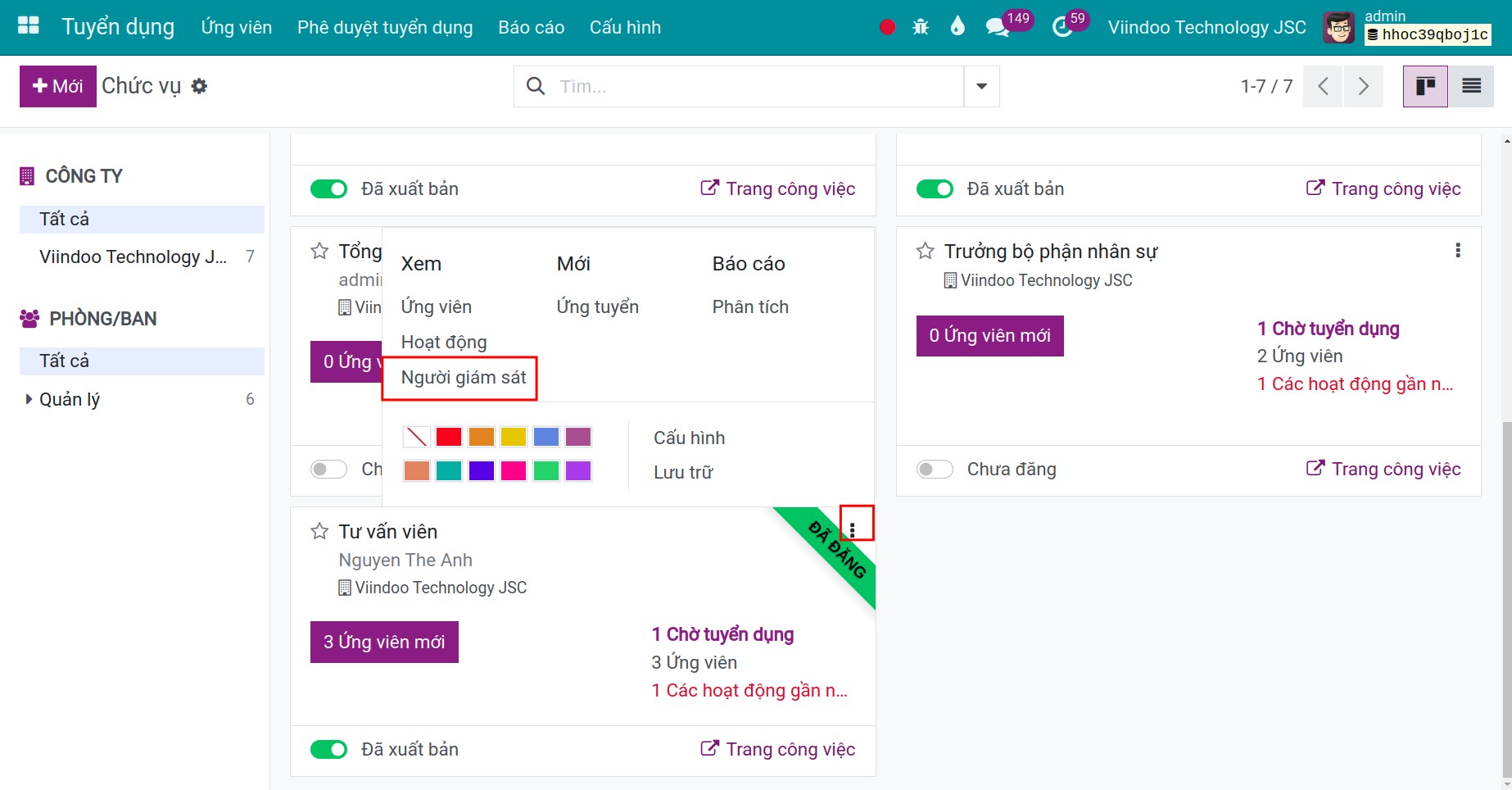
Task: Open the three-dot menu on Trưởng bộ phận nhân sự
Action: tap(1458, 250)
